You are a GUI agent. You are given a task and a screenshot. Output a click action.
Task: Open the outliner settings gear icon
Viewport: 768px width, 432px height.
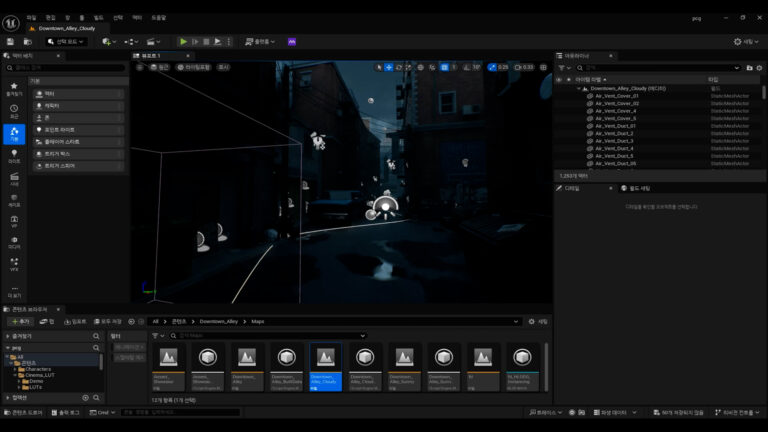pyautogui.click(x=761, y=67)
